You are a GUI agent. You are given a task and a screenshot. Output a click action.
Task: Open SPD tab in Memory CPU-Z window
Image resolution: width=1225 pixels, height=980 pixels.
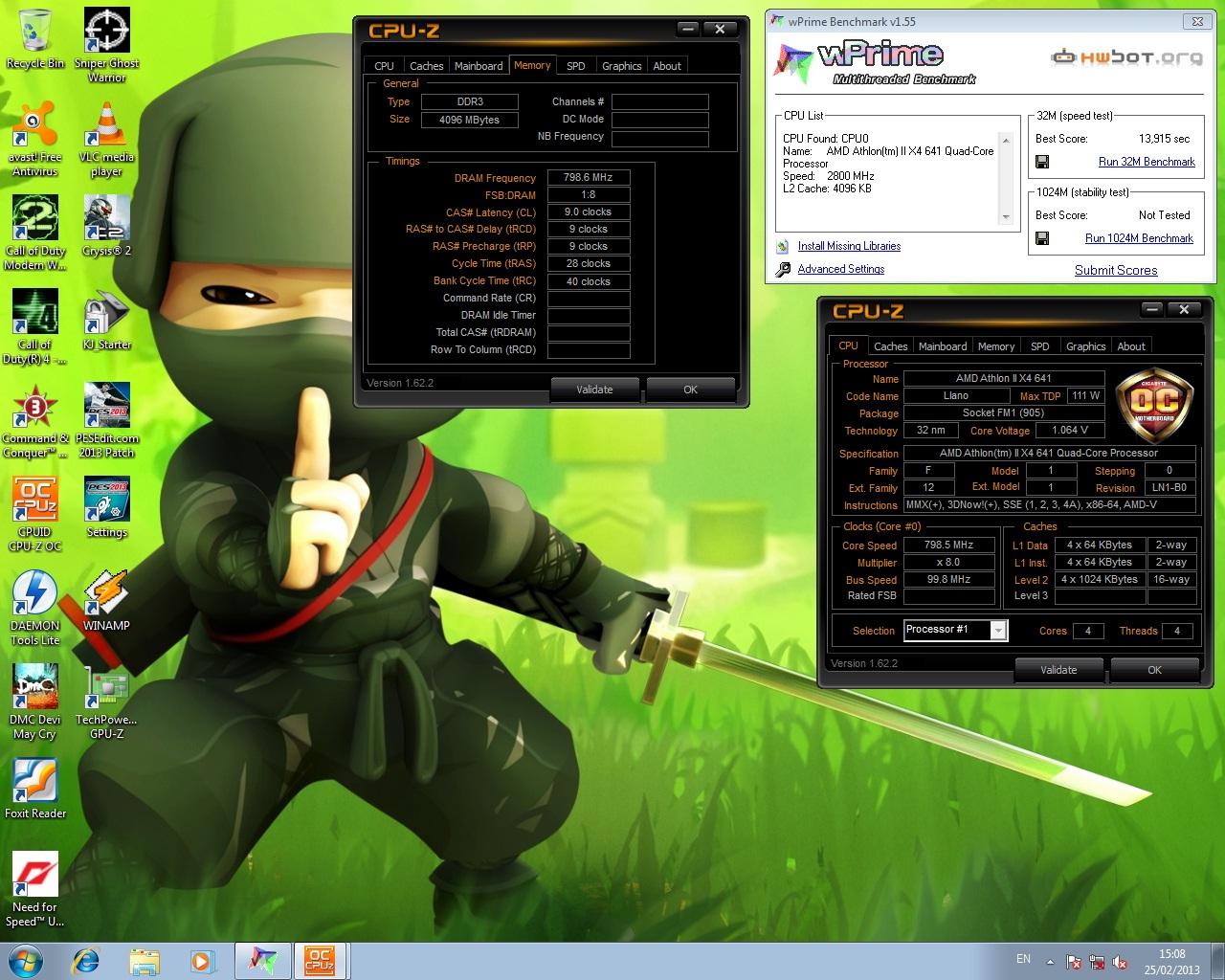coord(575,66)
